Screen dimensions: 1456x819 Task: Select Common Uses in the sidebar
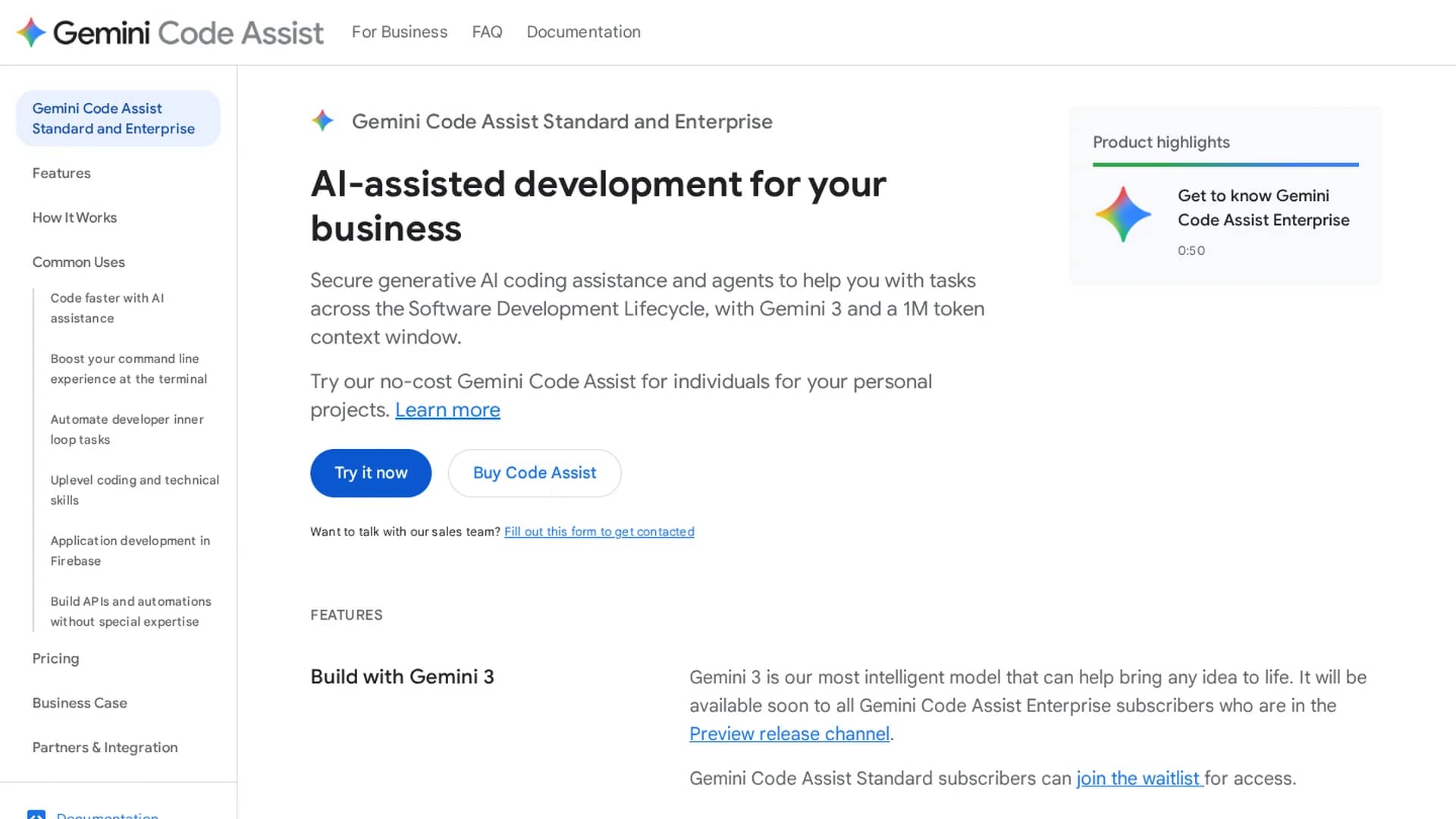click(79, 262)
